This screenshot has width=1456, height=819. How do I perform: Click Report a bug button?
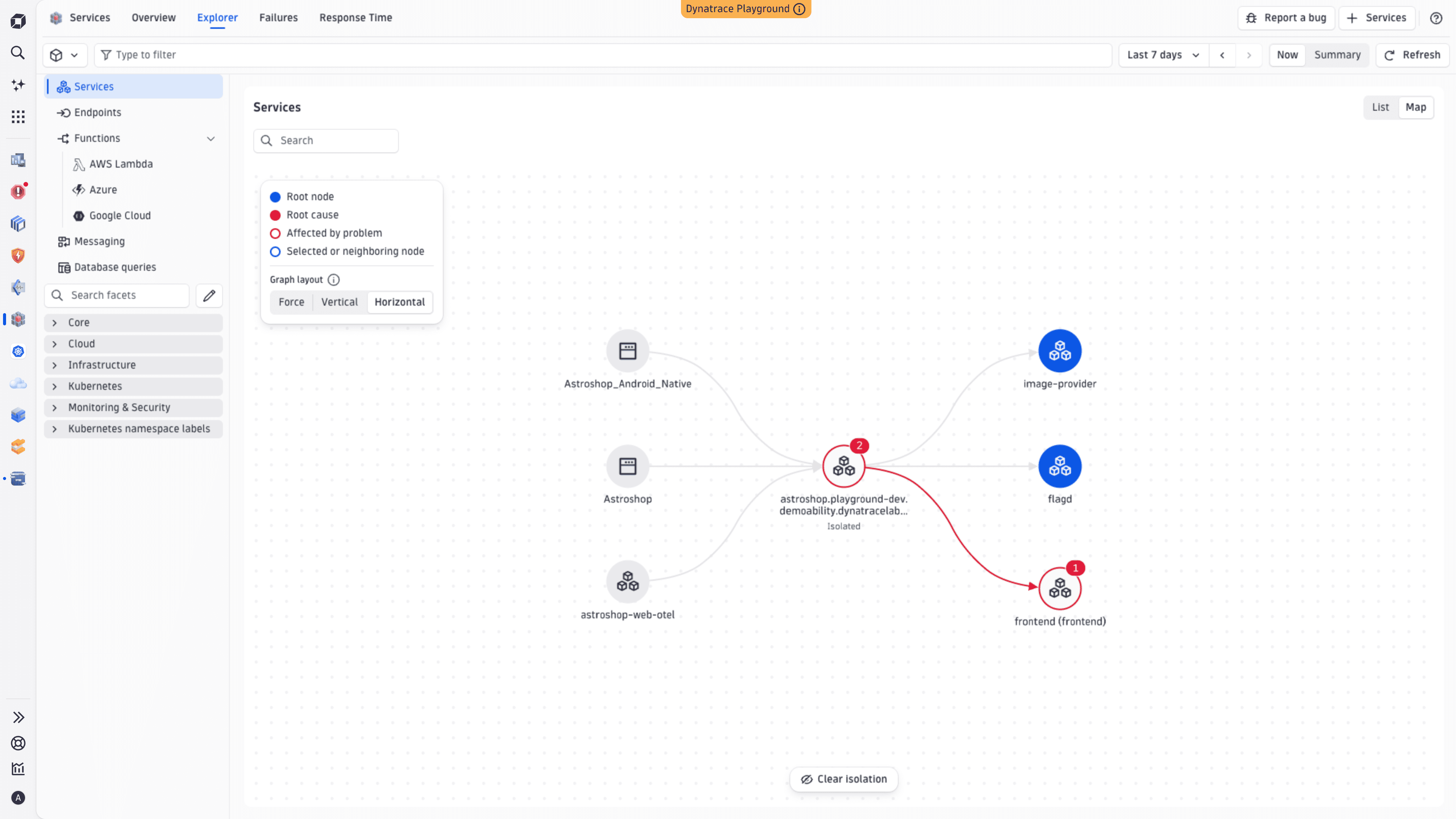pyautogui.click(x=1286, y=18)
